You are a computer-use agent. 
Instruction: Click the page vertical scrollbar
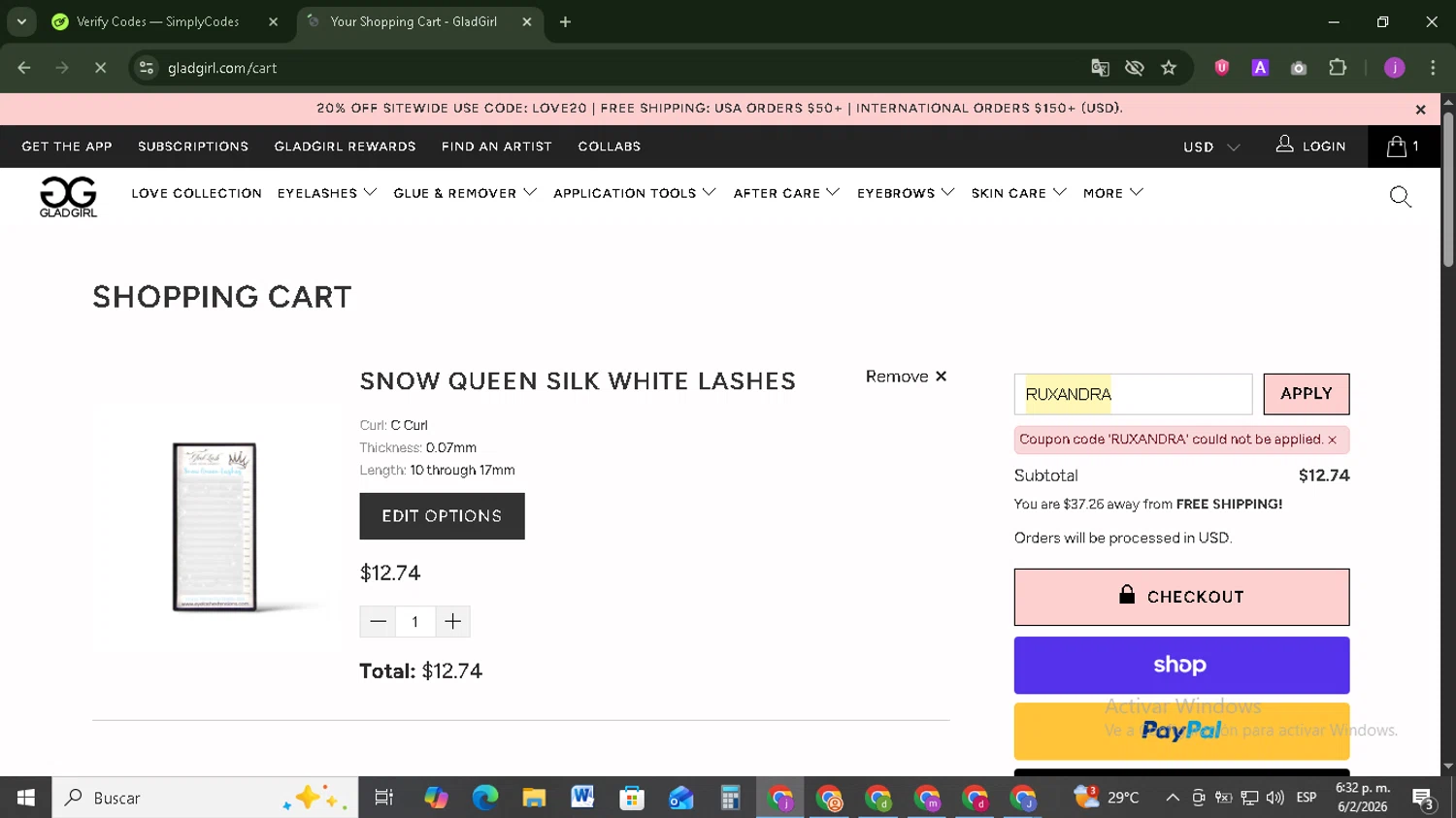point(1448,189)
